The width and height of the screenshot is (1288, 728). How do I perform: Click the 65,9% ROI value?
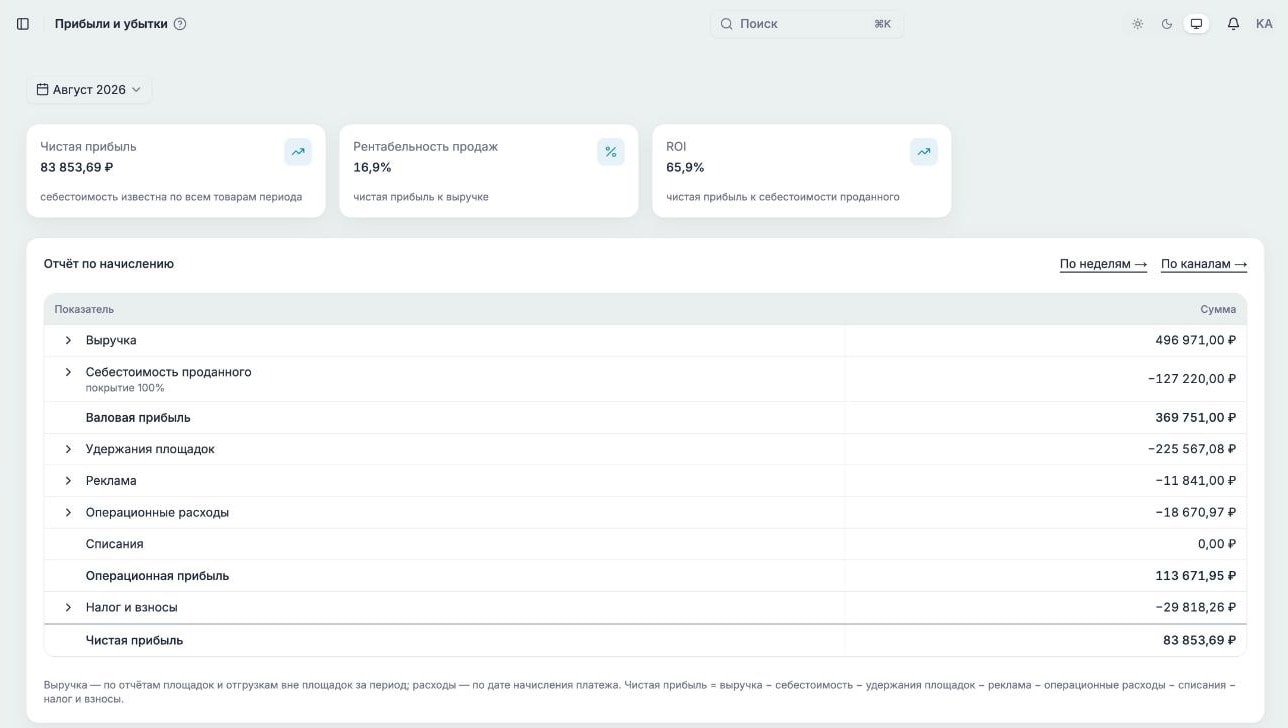coord(685,168)
